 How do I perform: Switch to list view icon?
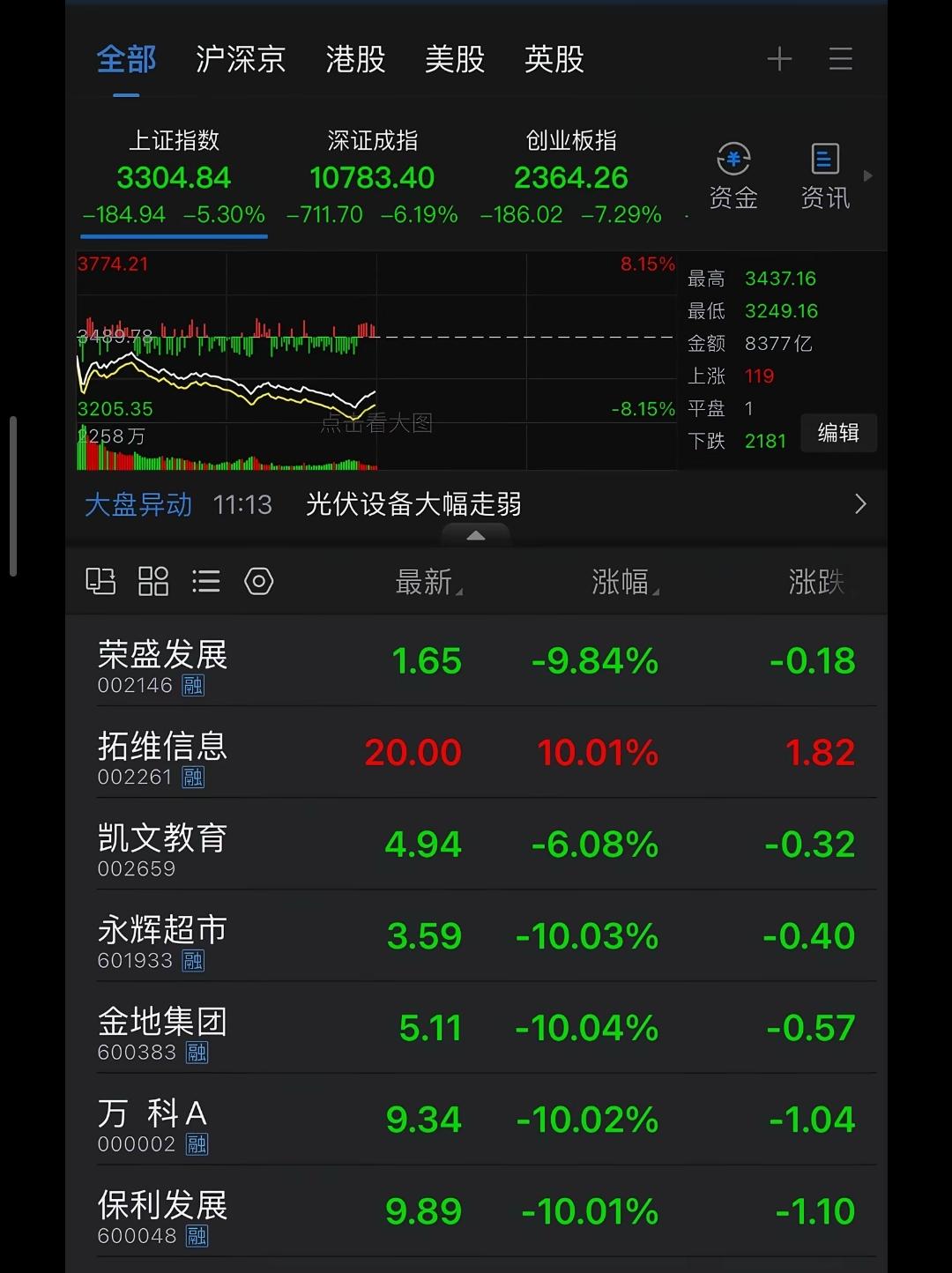tap(206, 582)
